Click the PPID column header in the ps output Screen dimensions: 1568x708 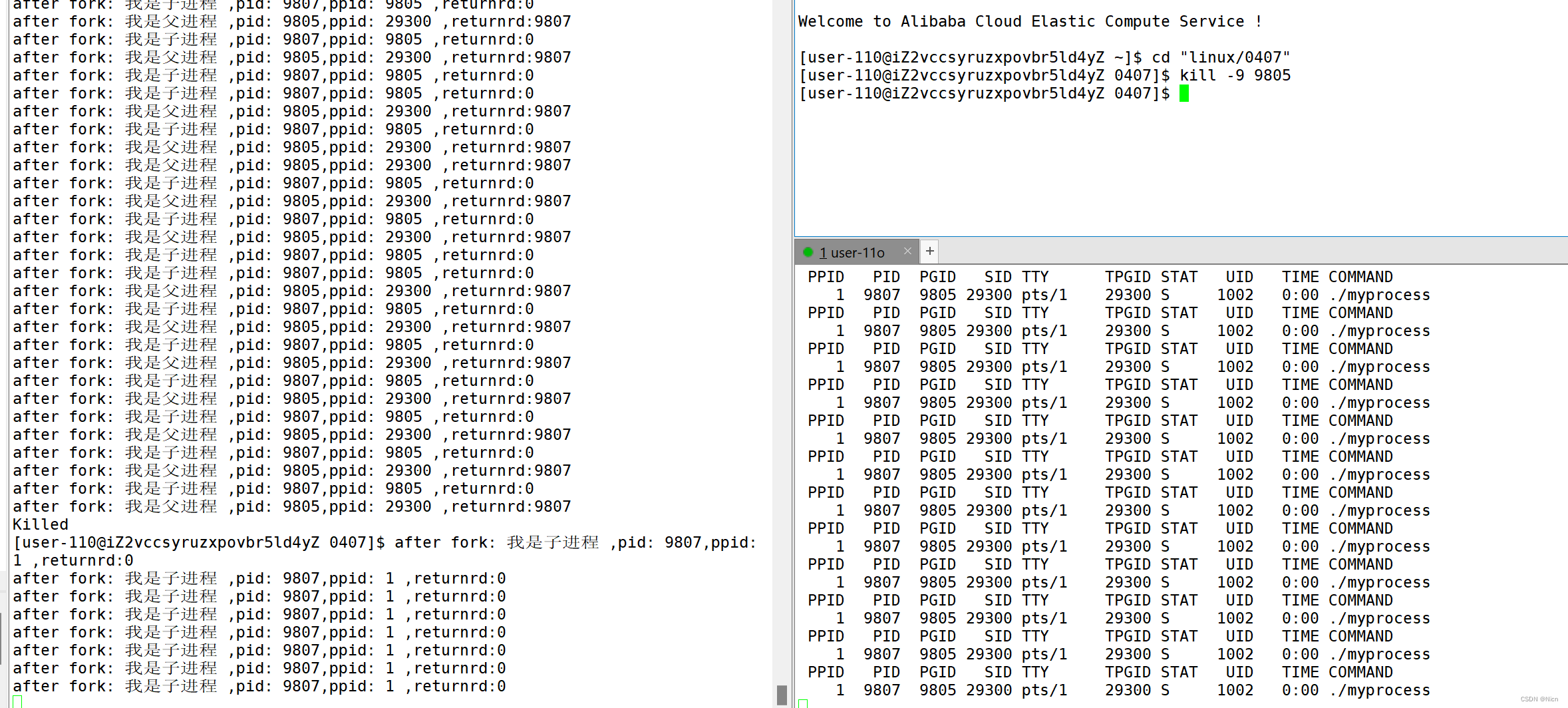tap(825, 276)
